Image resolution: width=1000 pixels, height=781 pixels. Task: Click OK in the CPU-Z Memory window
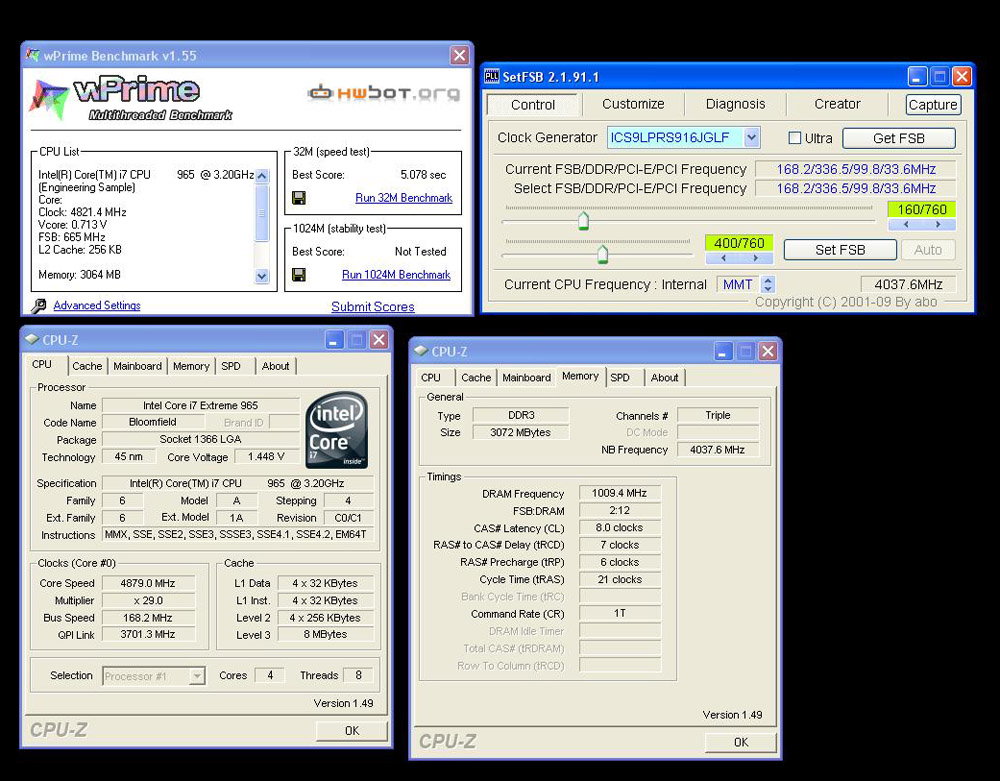741,742
